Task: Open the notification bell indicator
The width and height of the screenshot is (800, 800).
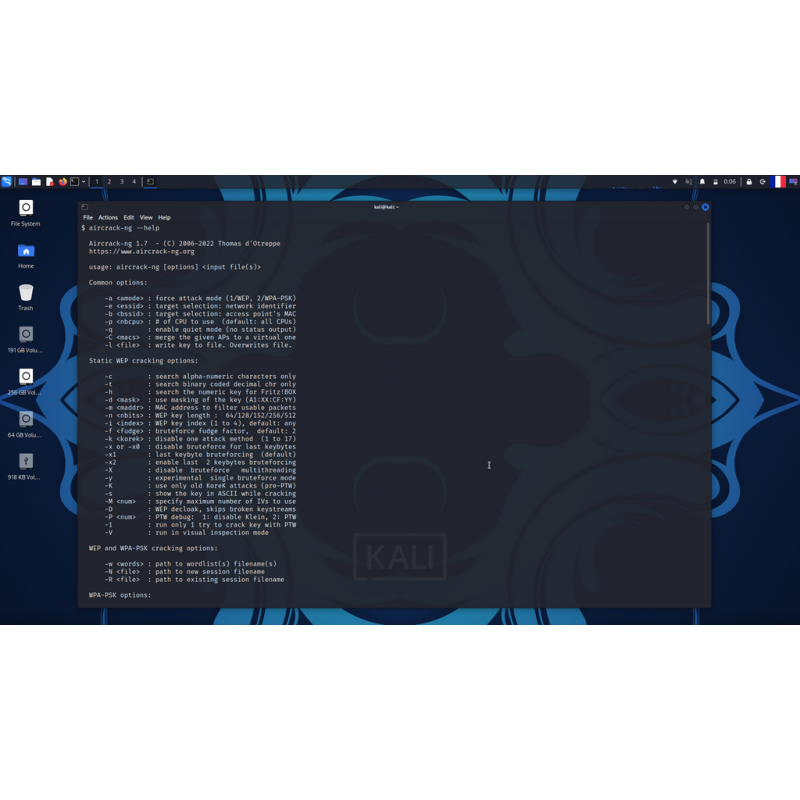Action: (x=702, y=182)
